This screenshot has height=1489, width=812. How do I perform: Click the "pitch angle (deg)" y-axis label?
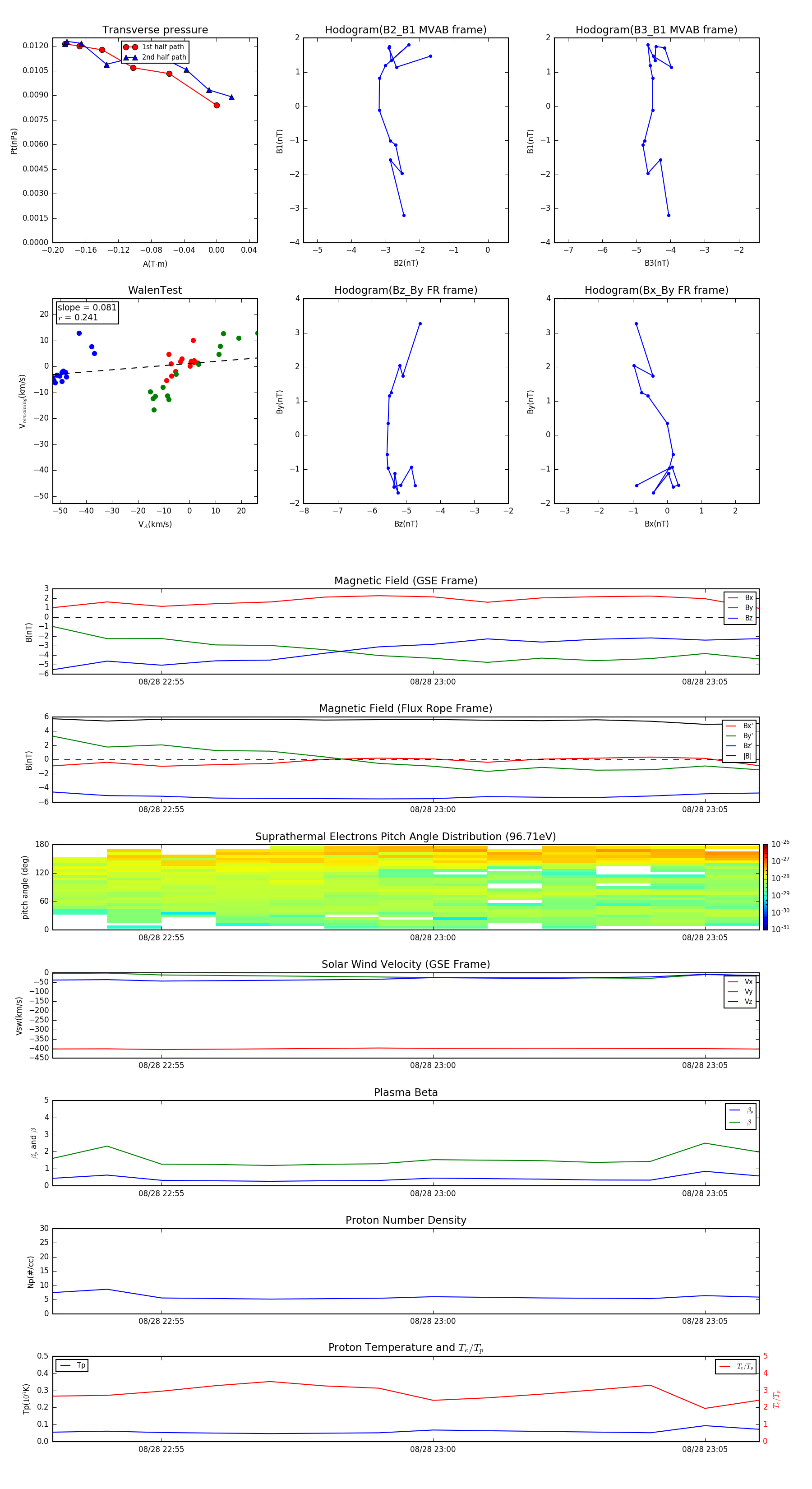(x=25, y=887)
